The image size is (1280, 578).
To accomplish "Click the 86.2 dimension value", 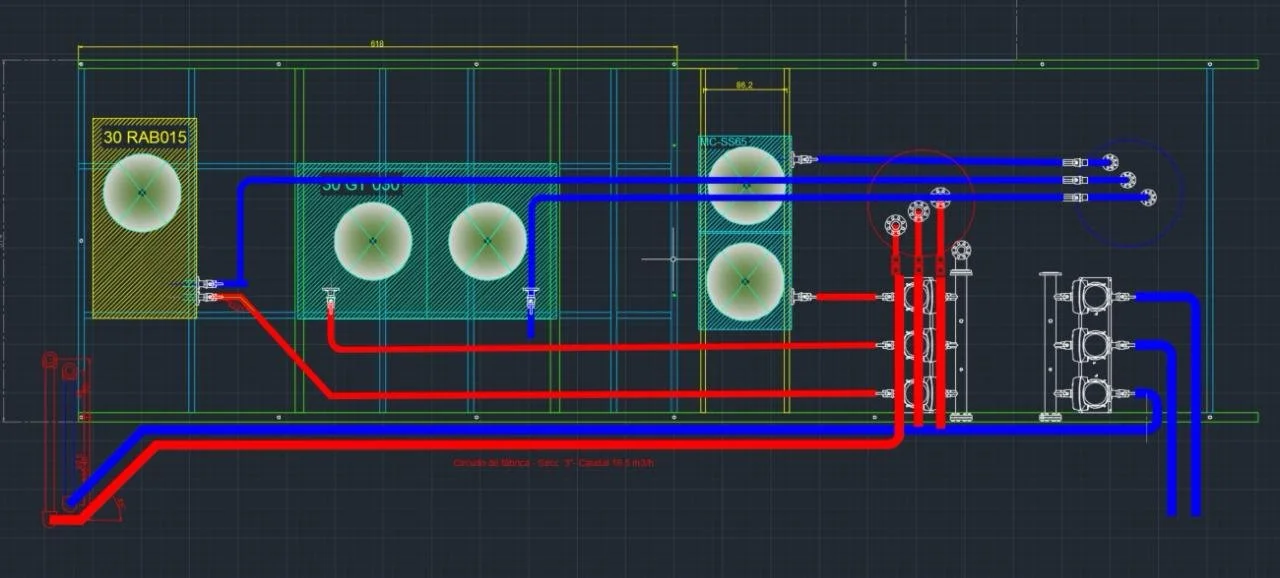I will 744,86.
